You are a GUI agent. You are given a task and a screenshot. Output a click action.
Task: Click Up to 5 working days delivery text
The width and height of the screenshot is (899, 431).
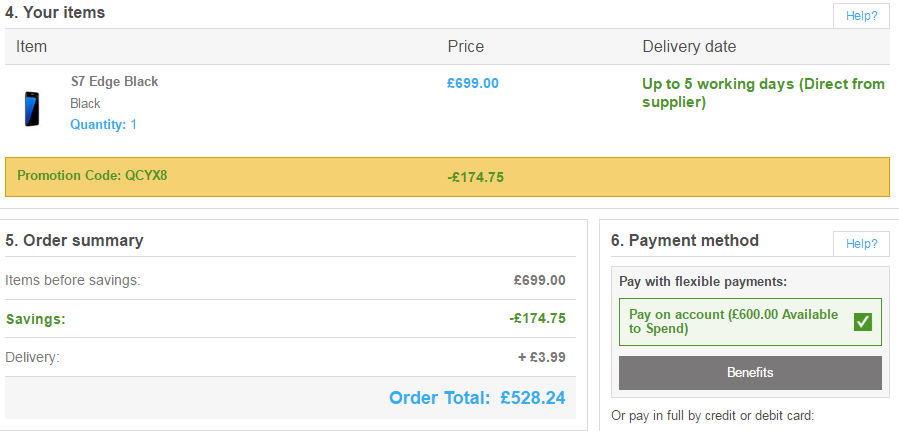(763, 93)
